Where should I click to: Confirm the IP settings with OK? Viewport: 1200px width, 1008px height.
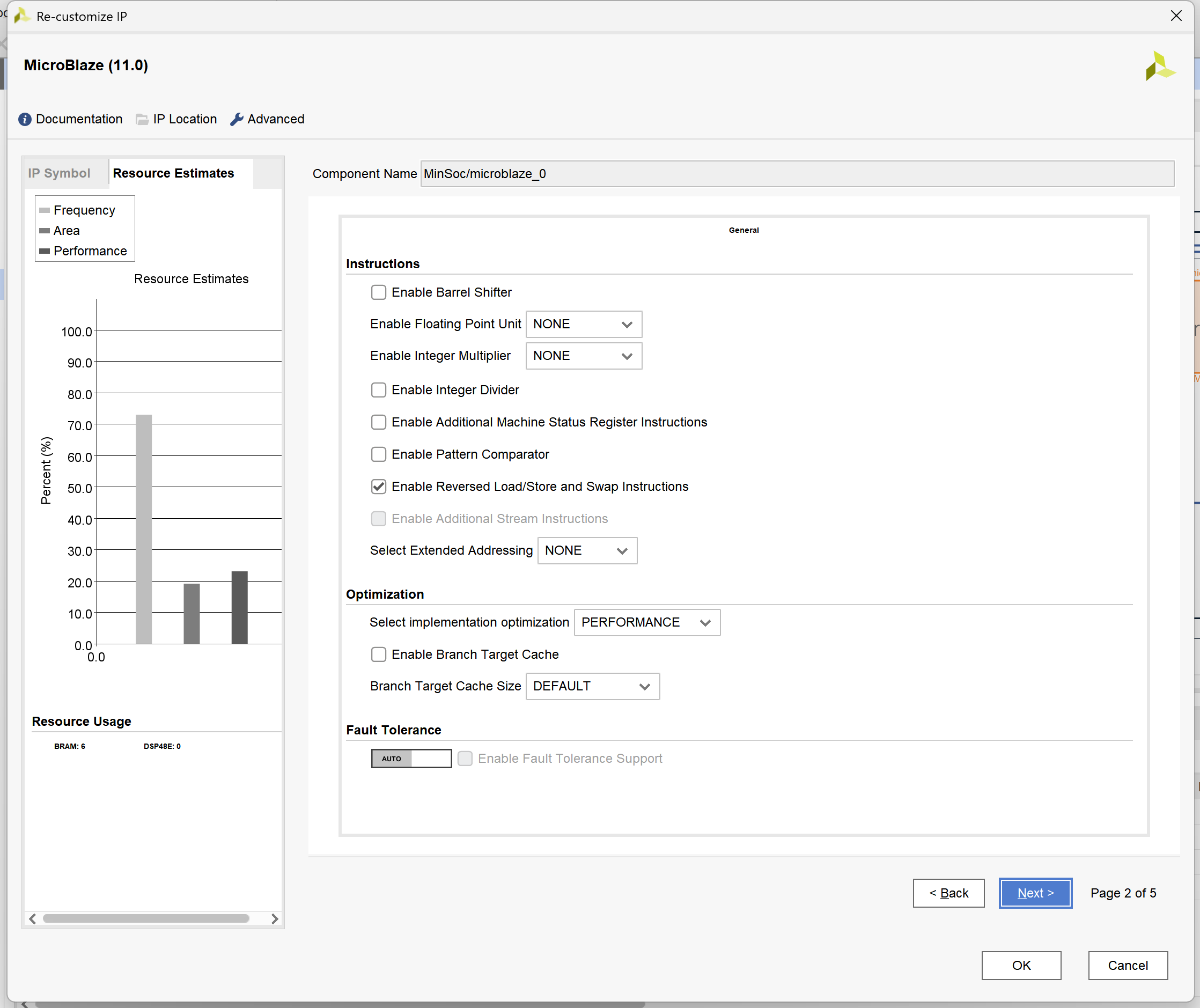[x=1021, y=966]
